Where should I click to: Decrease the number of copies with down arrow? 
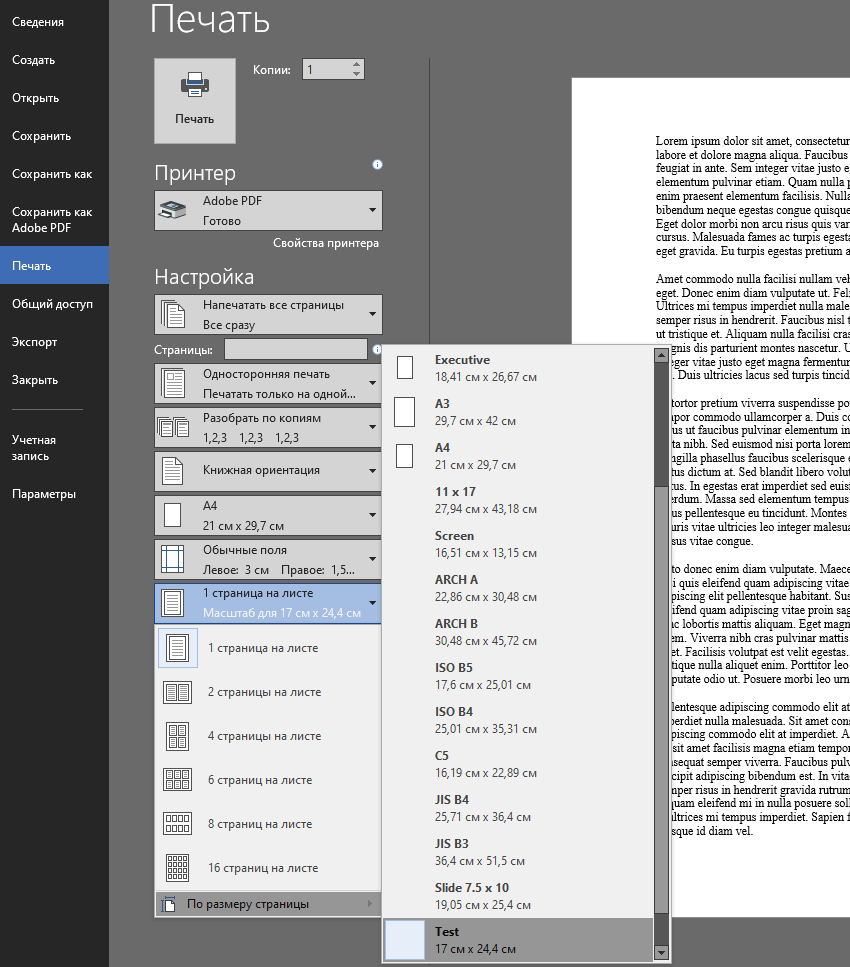[x=357, y=74]
